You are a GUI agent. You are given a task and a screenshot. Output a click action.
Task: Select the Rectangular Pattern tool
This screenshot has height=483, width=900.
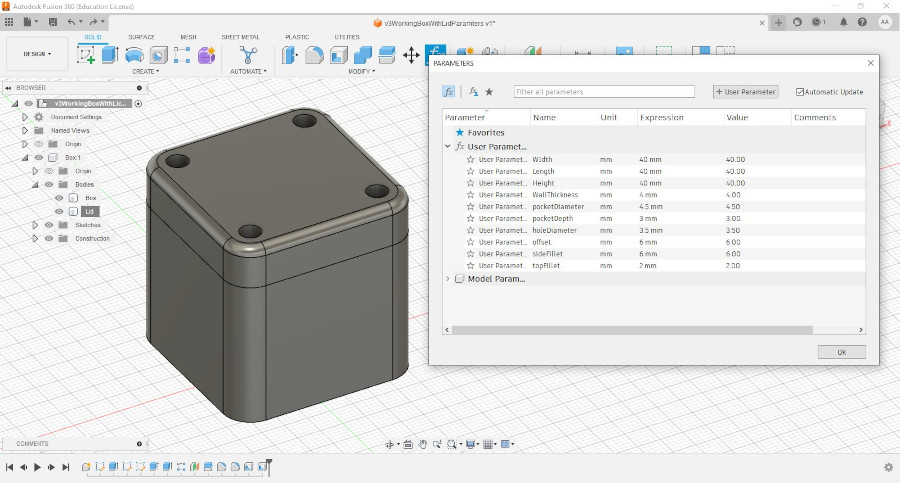182,55
